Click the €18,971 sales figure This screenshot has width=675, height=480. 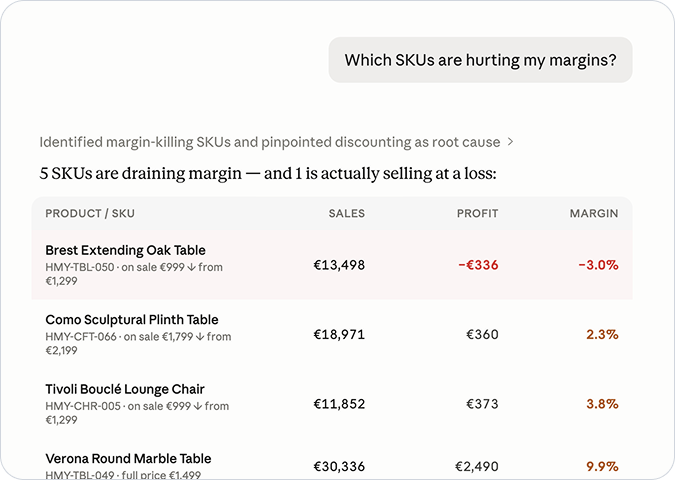click(x=339, y=334)
